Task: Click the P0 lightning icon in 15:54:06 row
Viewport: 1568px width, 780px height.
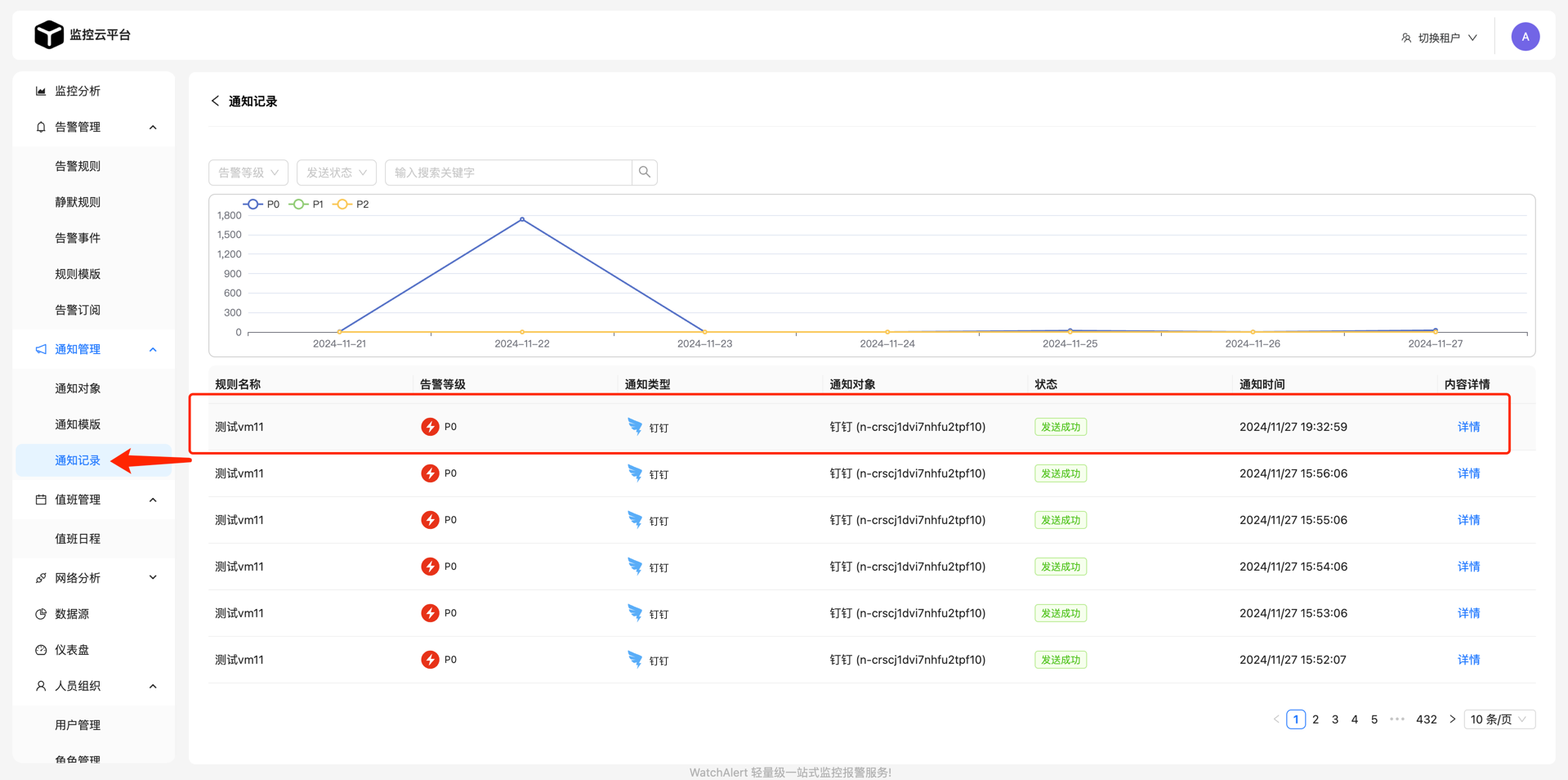Action: point(430,567)
